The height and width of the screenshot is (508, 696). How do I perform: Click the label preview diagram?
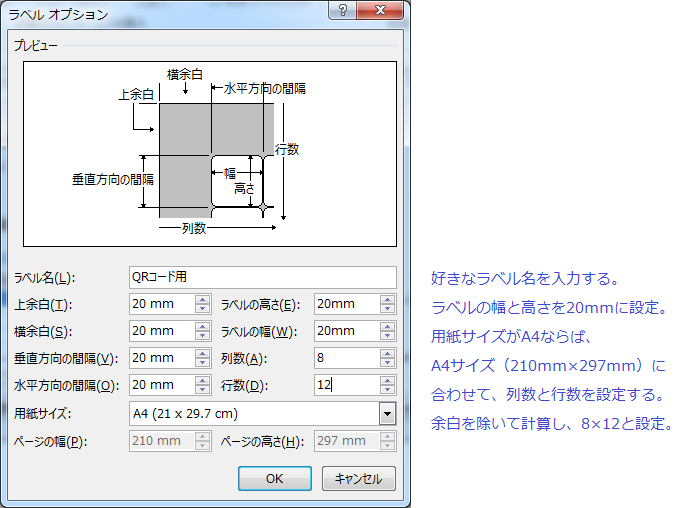[210, 154]
